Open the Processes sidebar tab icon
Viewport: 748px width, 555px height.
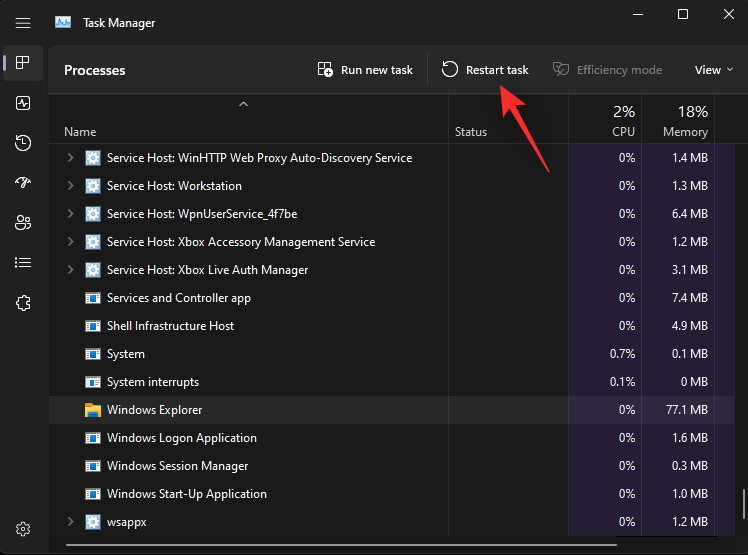[x=23, y=63]
